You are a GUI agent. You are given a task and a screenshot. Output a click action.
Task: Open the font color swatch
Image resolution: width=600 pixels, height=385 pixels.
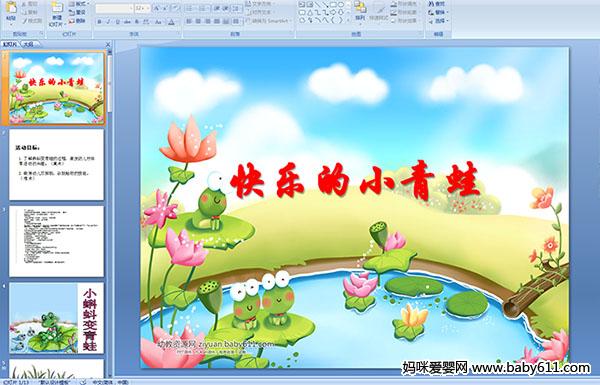pyautogui.click(x=171, y=22)
